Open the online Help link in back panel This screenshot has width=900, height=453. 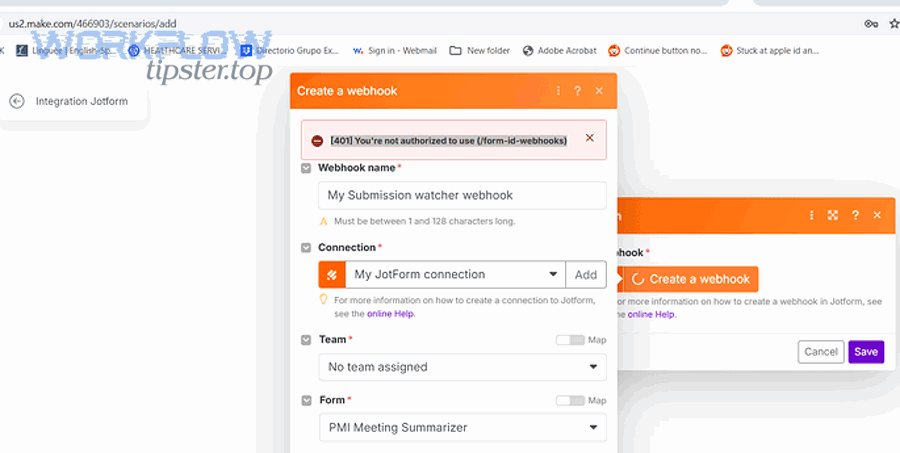(x=651, y=315)
